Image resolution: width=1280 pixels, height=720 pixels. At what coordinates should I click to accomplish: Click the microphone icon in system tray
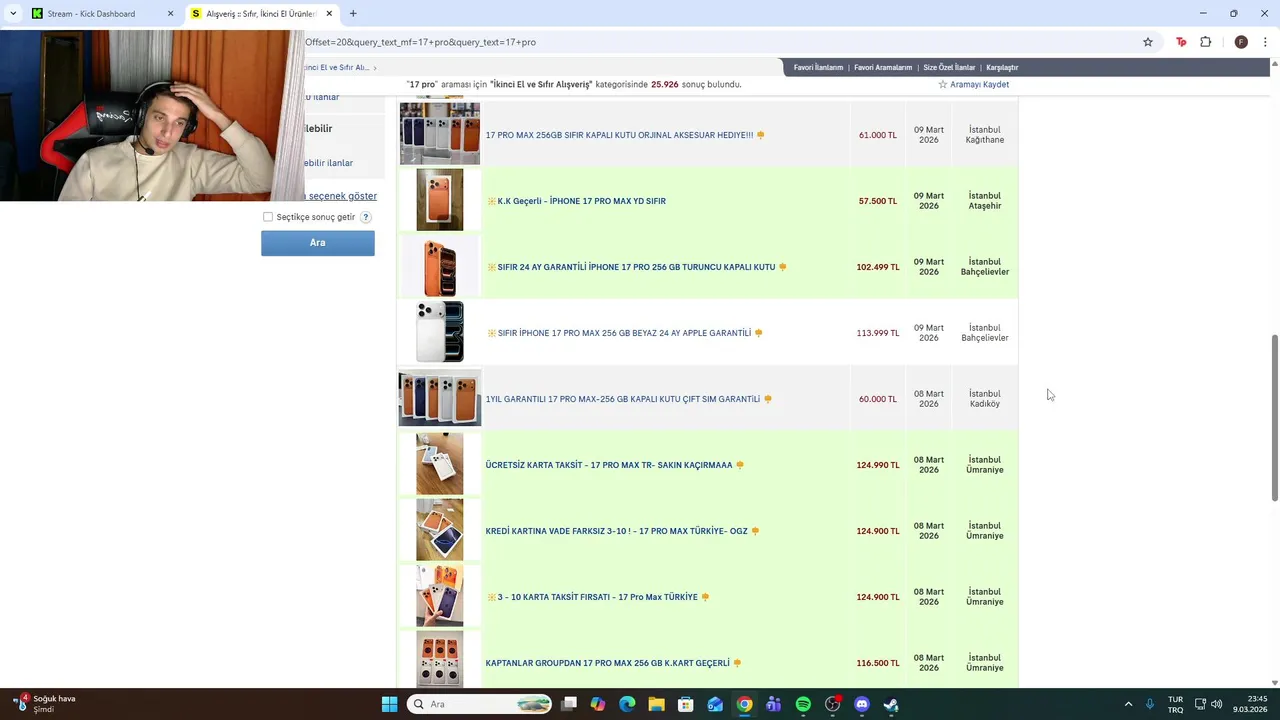1150,704
